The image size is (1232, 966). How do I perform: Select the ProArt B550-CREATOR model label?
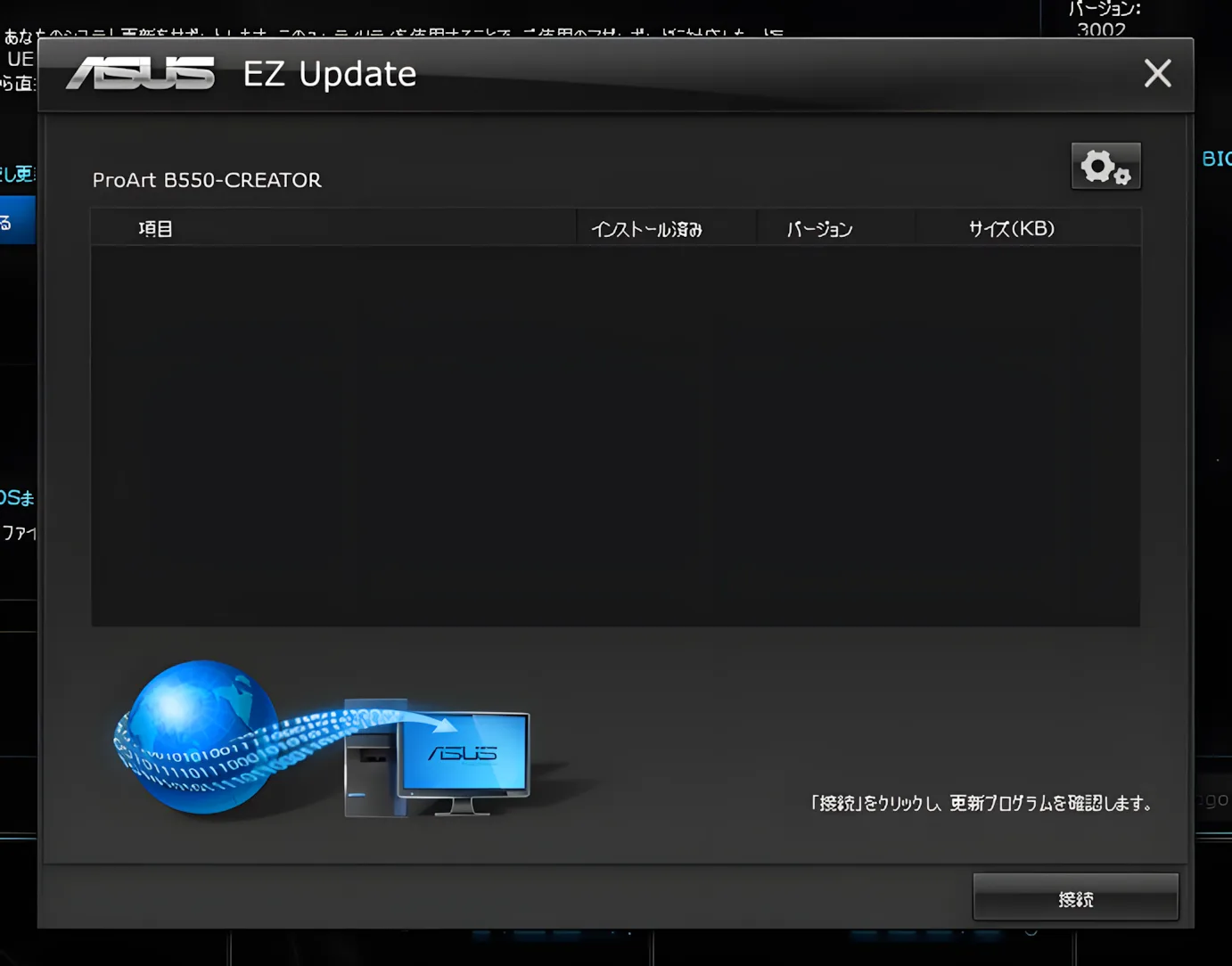206,180
